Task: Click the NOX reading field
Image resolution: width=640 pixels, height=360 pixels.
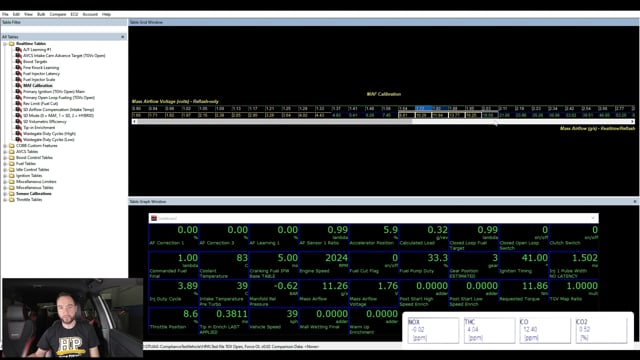Action: point(433,330)
